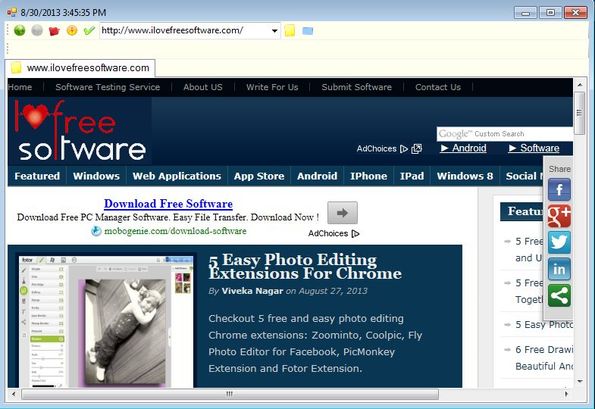This screenshot has width=595, height=409.
Task: Click the photo editor article thumbnail
Action: click(106, 322)
